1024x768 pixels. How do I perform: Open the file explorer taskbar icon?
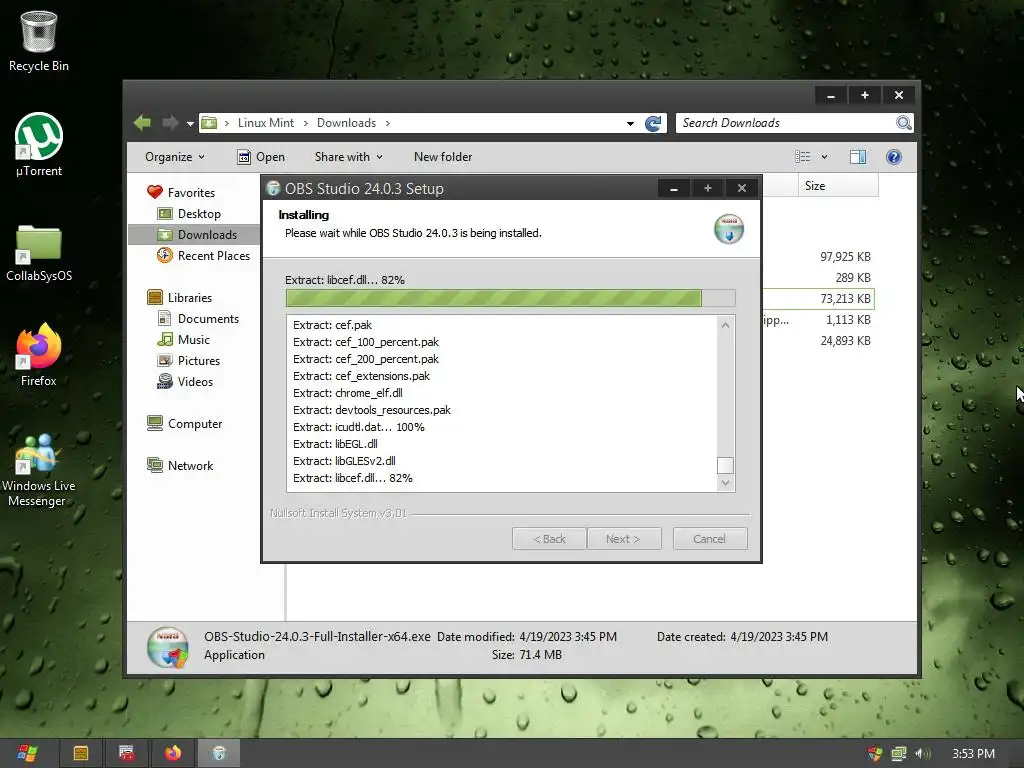[x=80, y=753]
